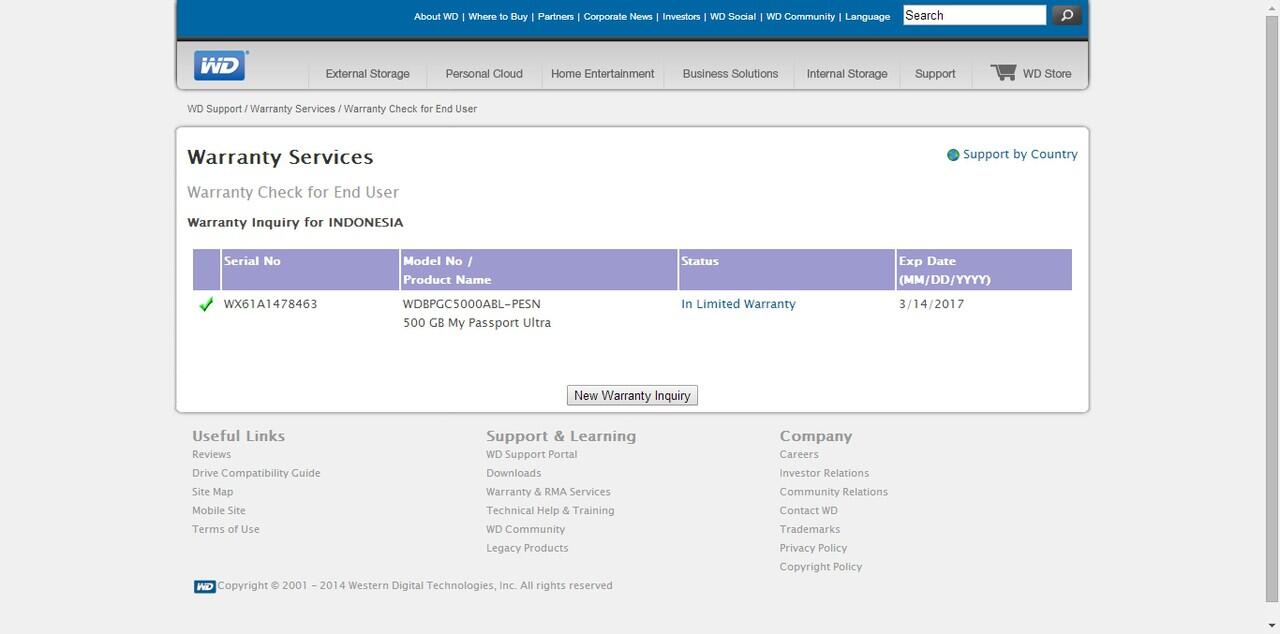Open the Personal Cloud menu
The image size is (1280, 634).
[x=484, y=74]
